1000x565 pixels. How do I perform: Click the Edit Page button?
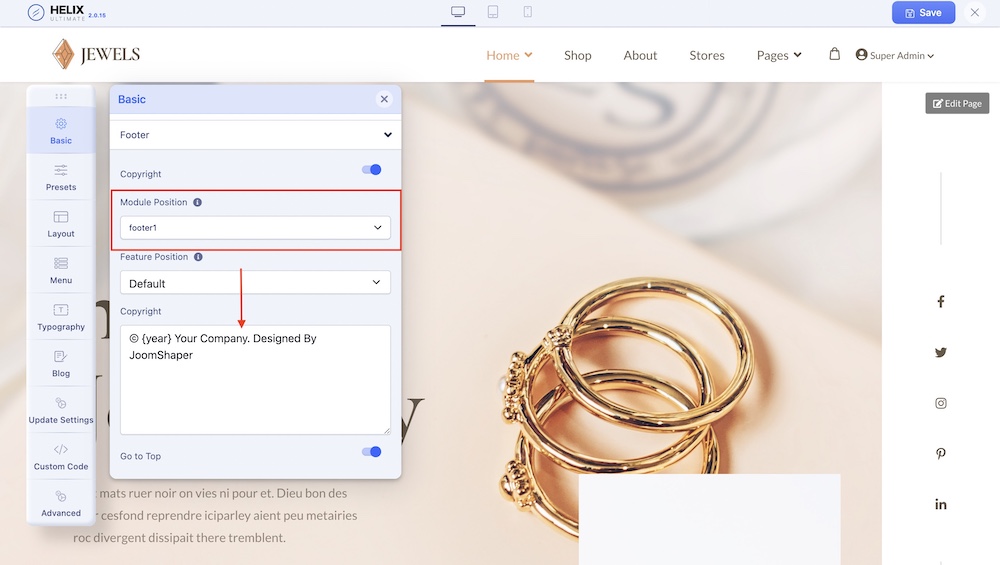[957, 103]
